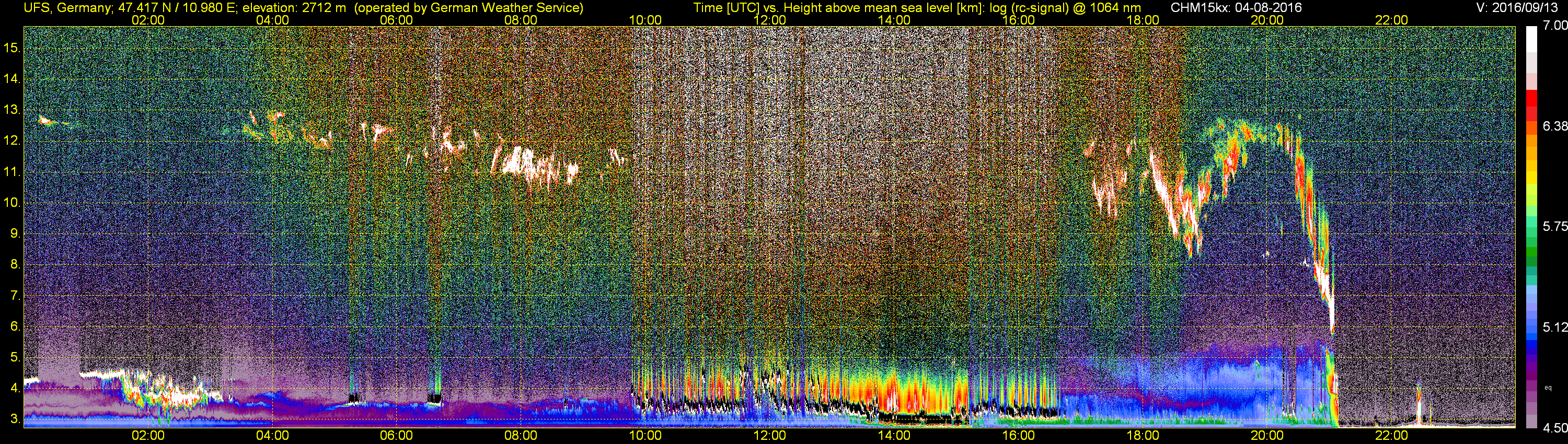This screenshot has height=444, width=1568.
Task: Click the 22:00 label on the bottom time axis
Action: point(1391,436)
